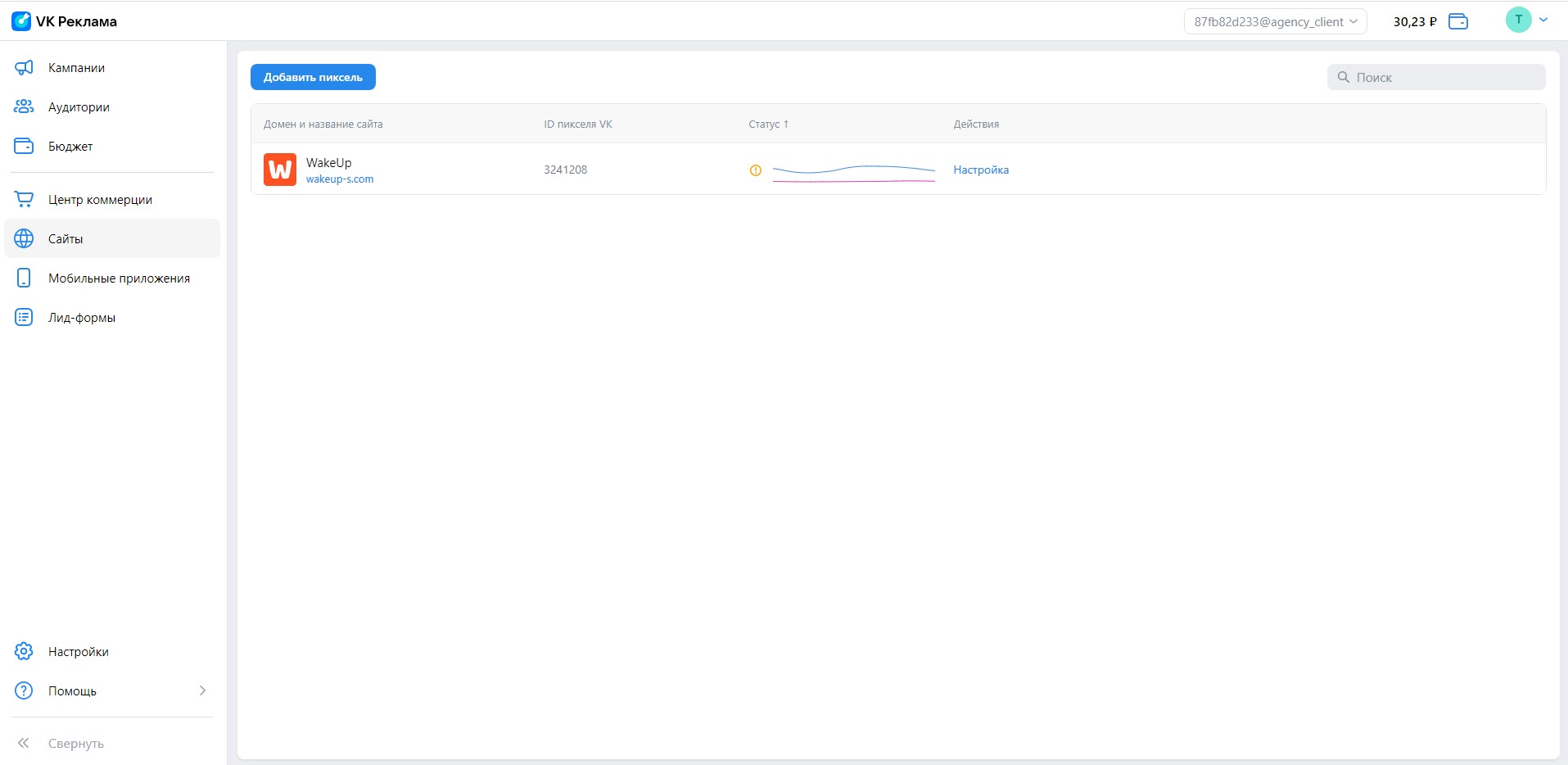Click the Домен и название сайта header

(323, 124)
